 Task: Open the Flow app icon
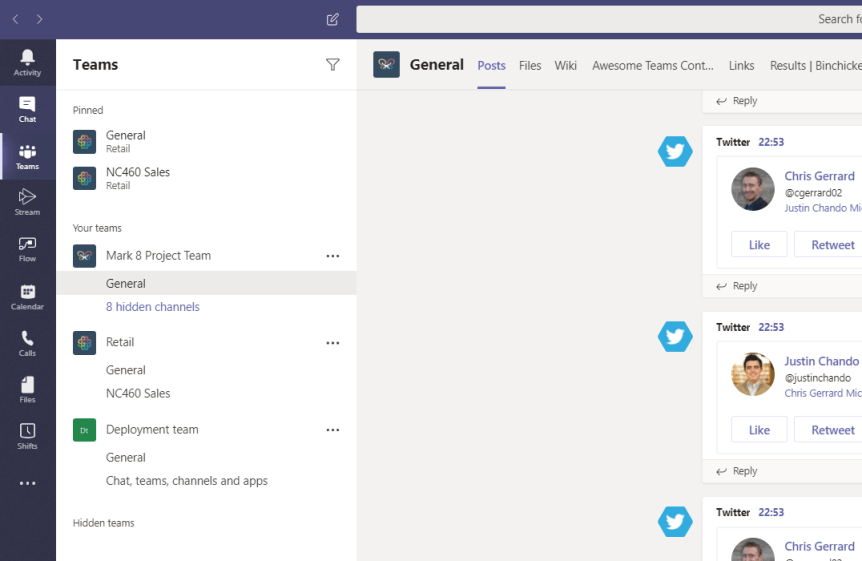(27, 249)
